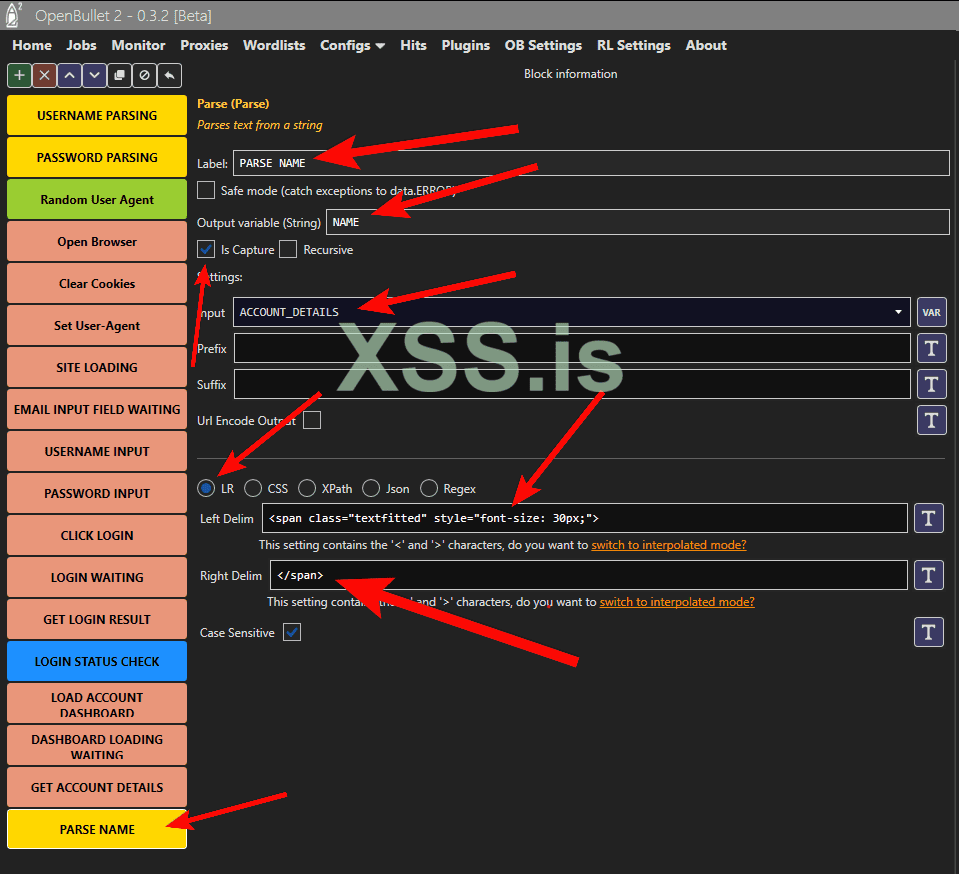
Task: Go to the Home menu
Action: pyautogui.click(x=32, y=45)
